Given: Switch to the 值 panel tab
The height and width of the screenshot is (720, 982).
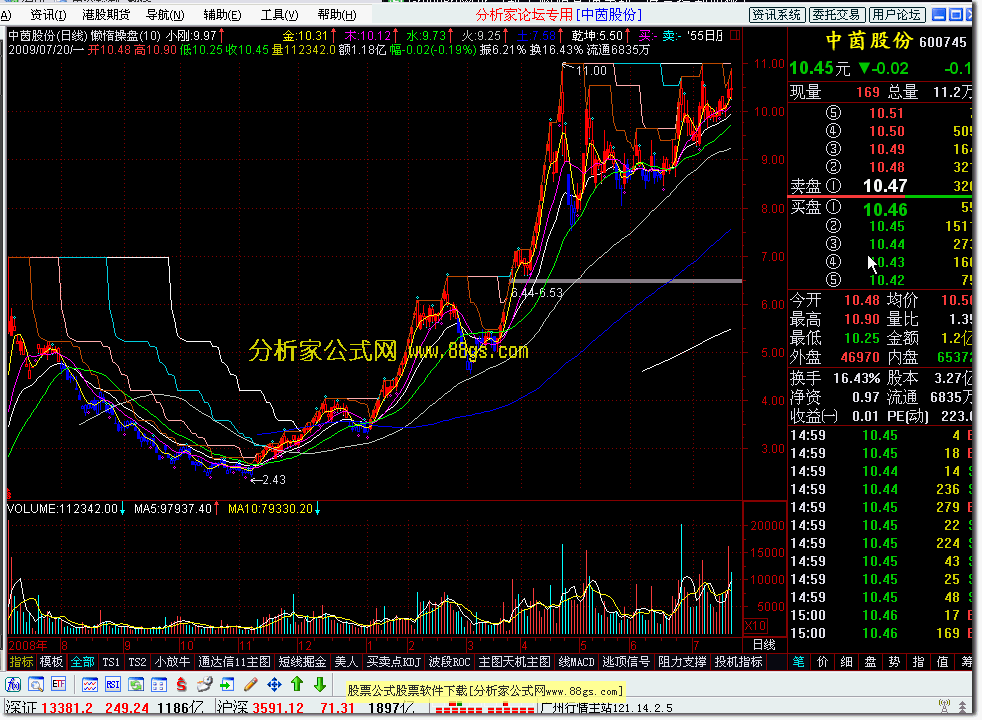Looking at the screenshot, I should (943, 662).
